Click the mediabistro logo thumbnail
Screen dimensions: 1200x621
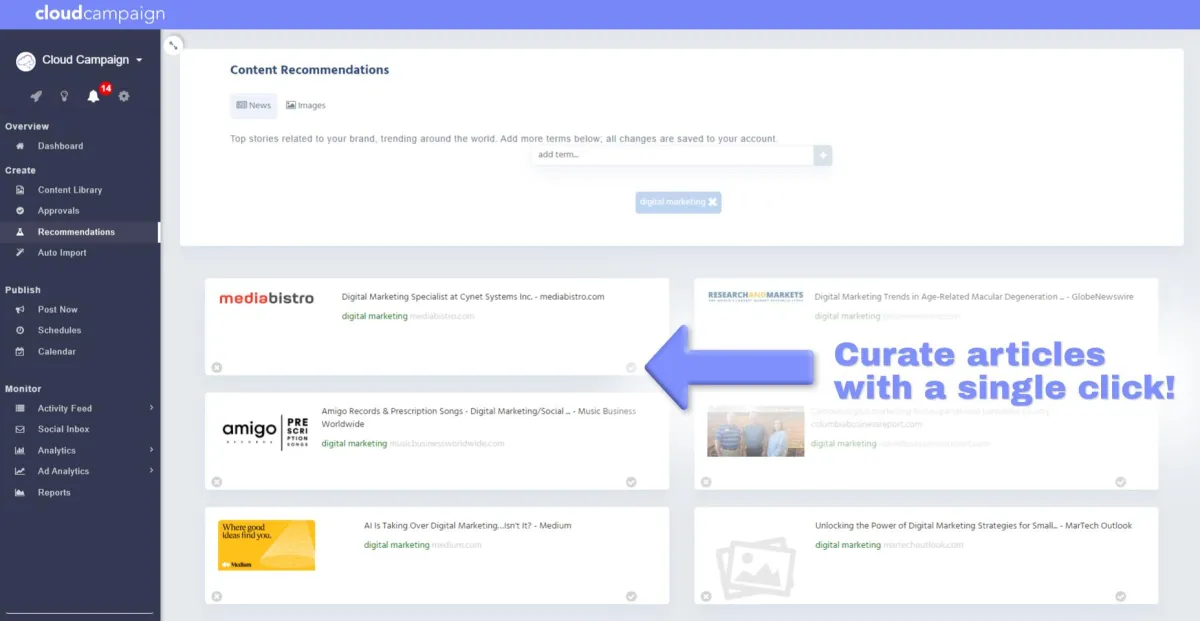(x=266, y=298)
